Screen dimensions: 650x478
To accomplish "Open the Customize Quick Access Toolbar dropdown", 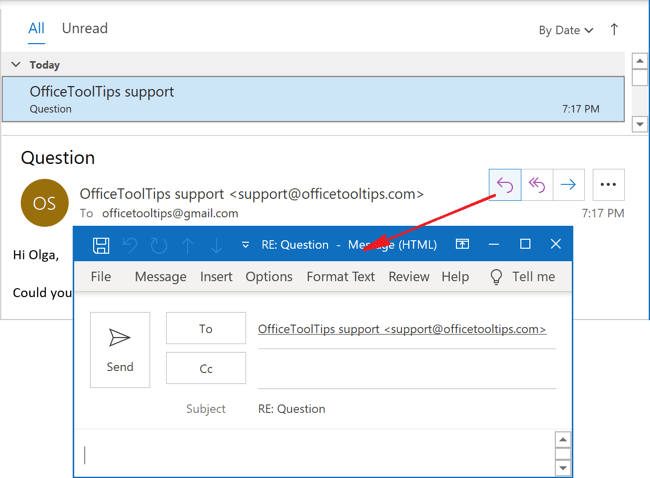I will tap(245, 245).
